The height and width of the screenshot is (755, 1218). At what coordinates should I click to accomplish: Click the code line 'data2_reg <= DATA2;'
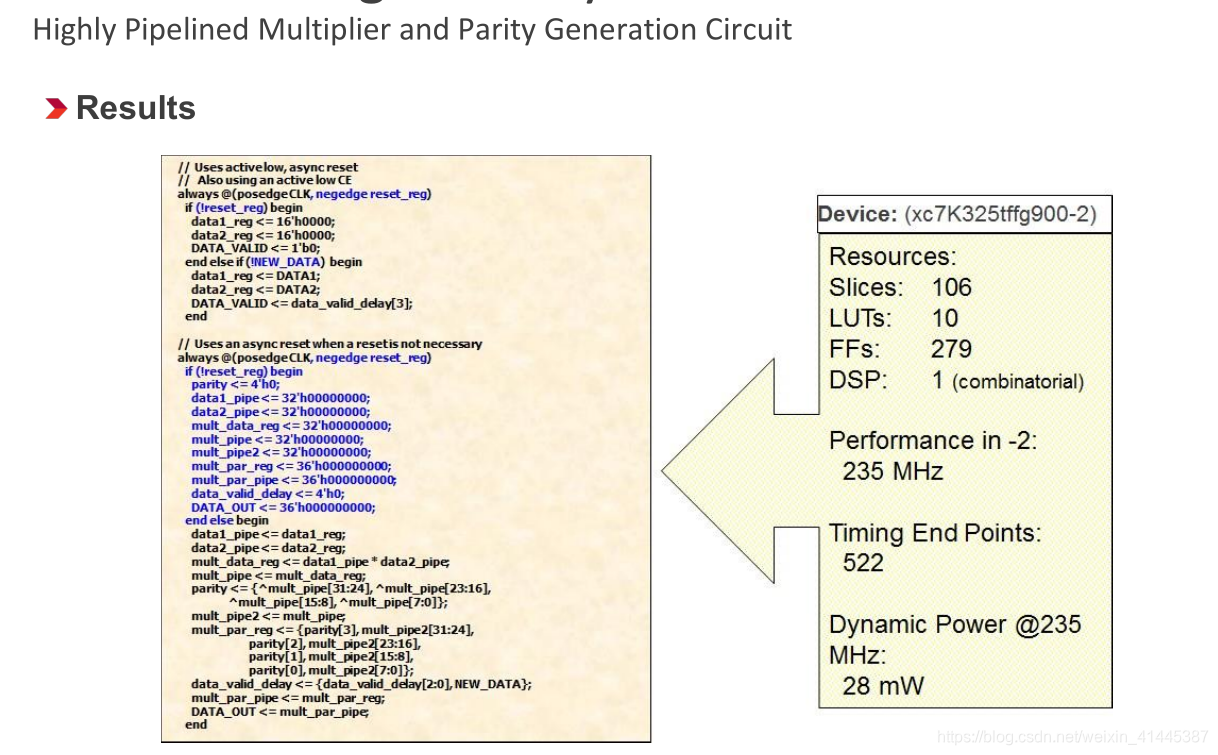coord(255,289)
